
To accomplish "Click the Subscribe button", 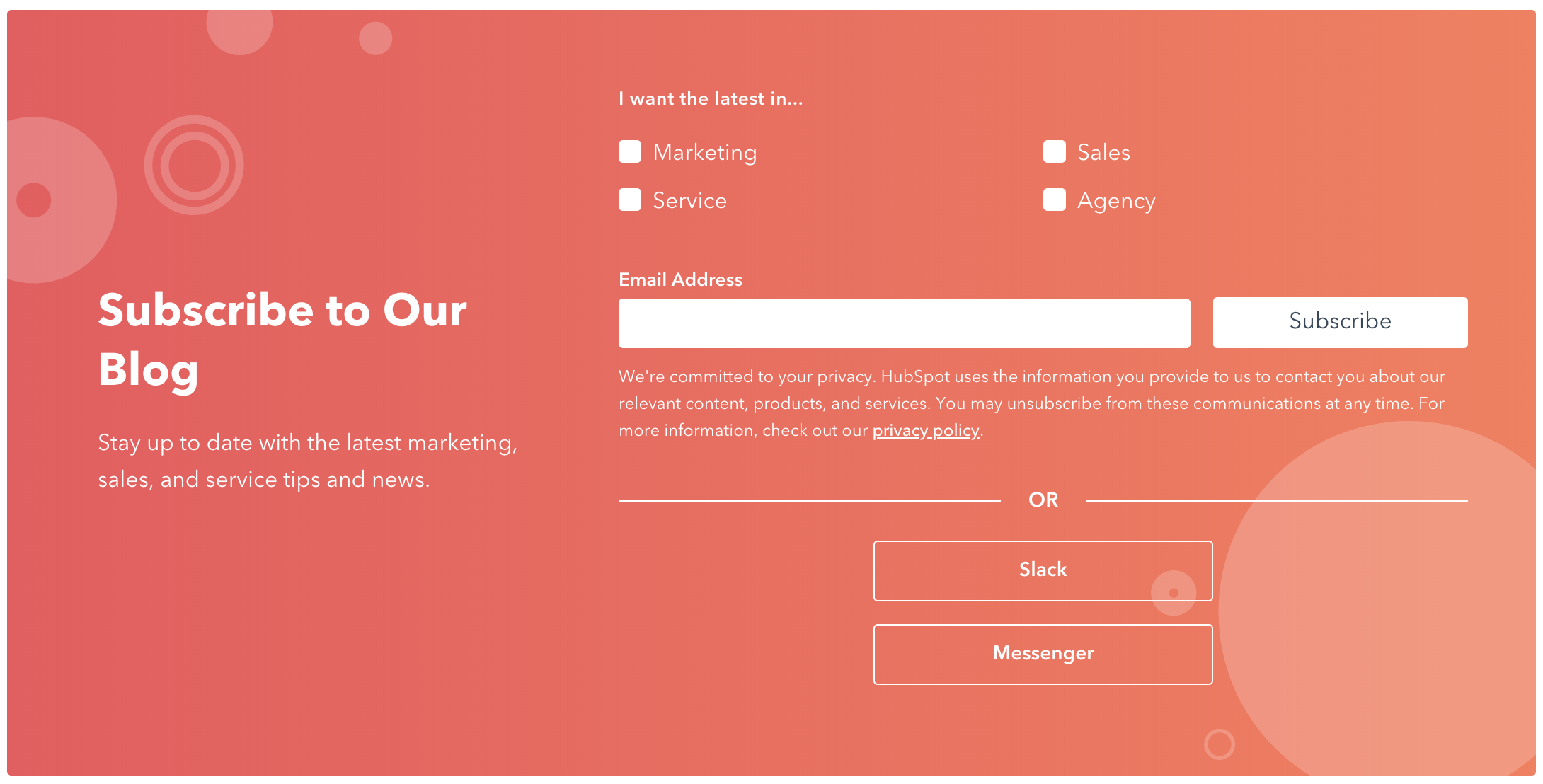I will [x=1340, y=322].
